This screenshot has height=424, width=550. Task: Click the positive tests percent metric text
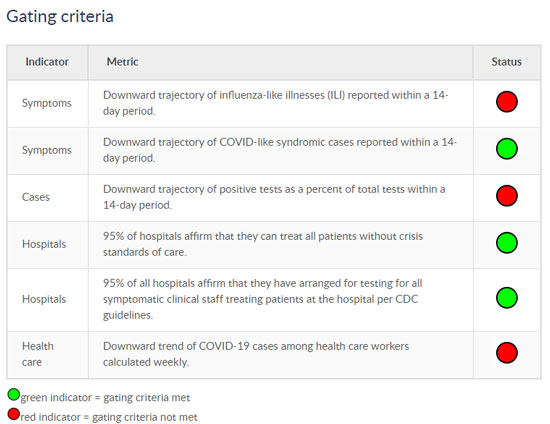point(274,197)
